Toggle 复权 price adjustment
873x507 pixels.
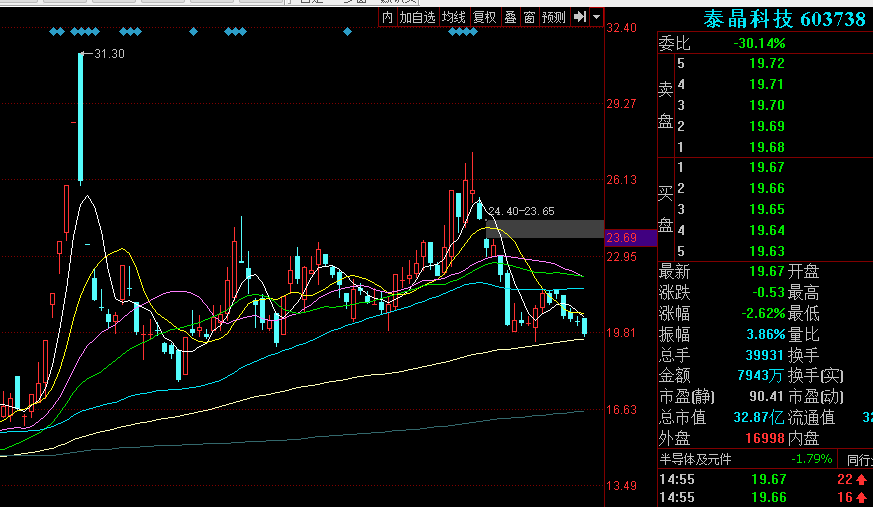(x=485, y=17)
